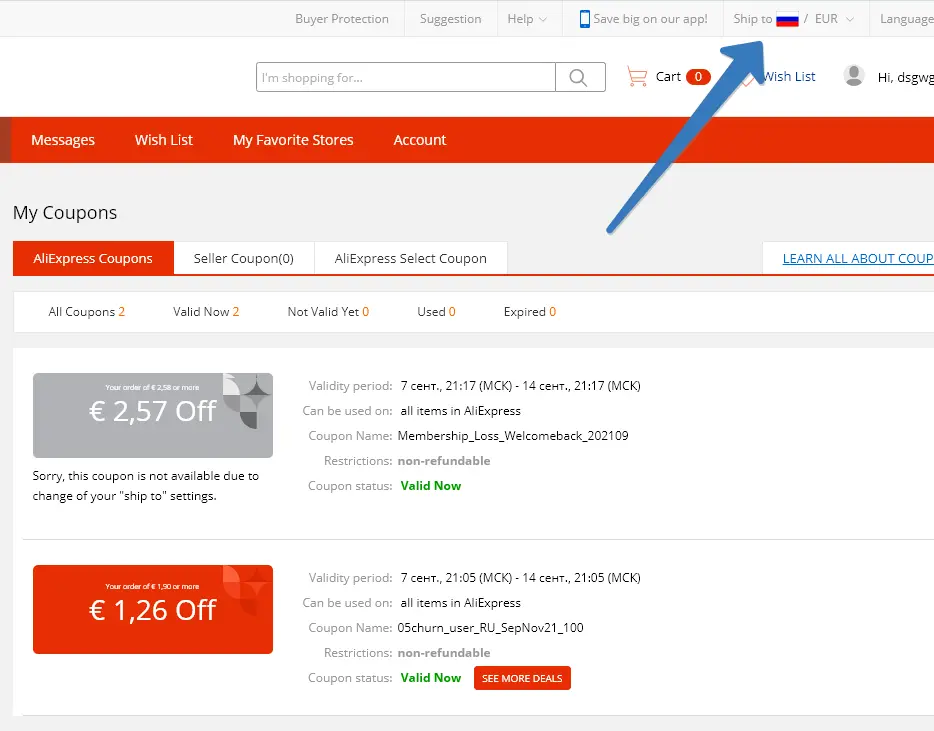Filter by Used coupons

pyautogui.click(x=436, y=312)
